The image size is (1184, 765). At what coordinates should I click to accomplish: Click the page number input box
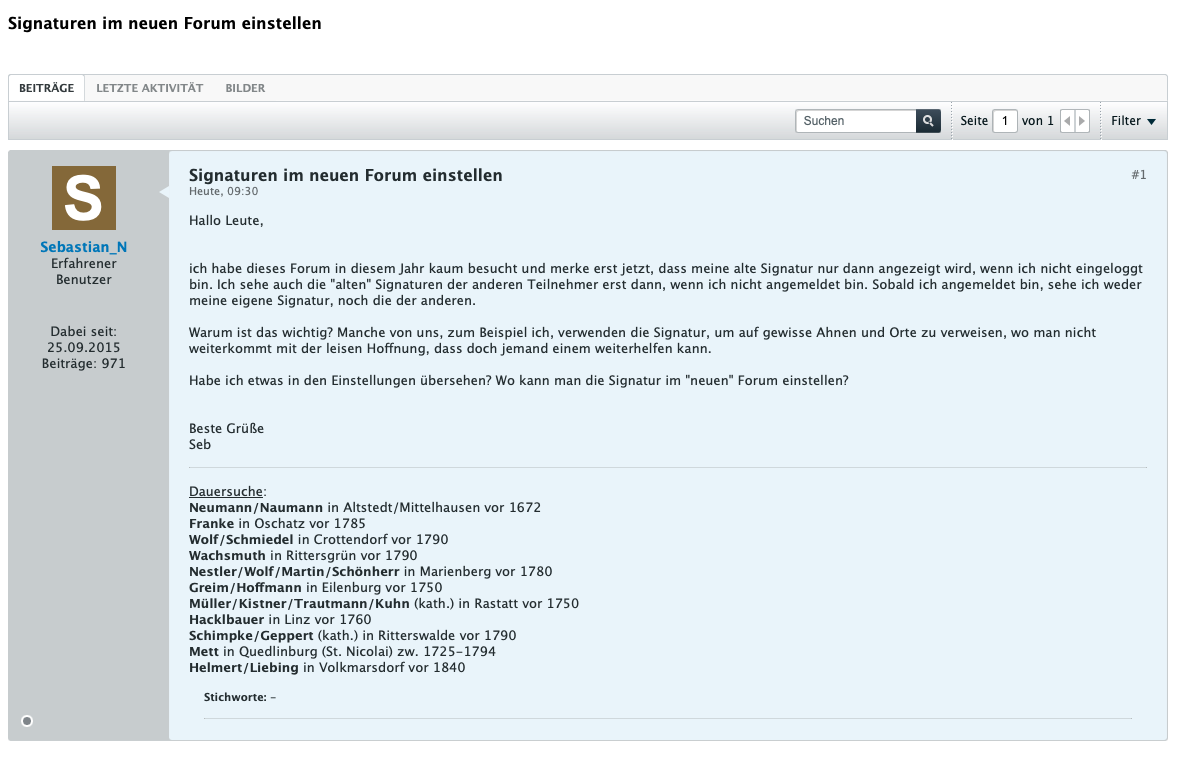click(1005, 121)
